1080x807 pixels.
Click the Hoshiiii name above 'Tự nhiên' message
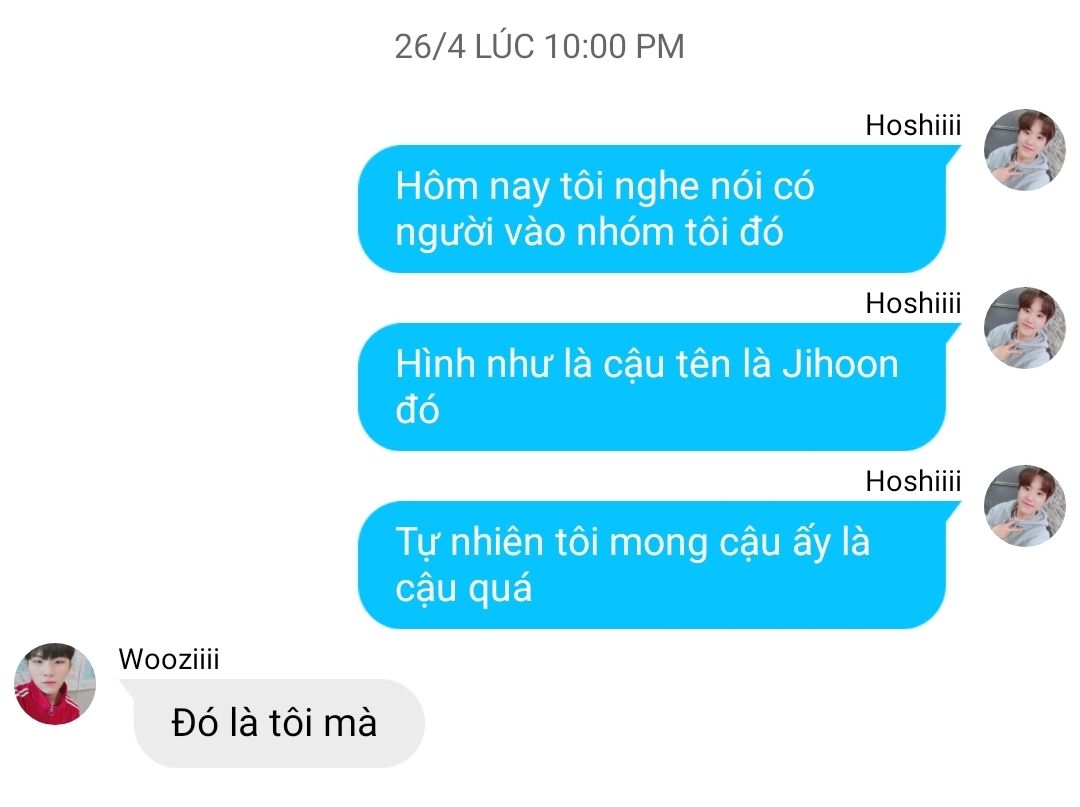pyautogui.click(x=913, y=481)
